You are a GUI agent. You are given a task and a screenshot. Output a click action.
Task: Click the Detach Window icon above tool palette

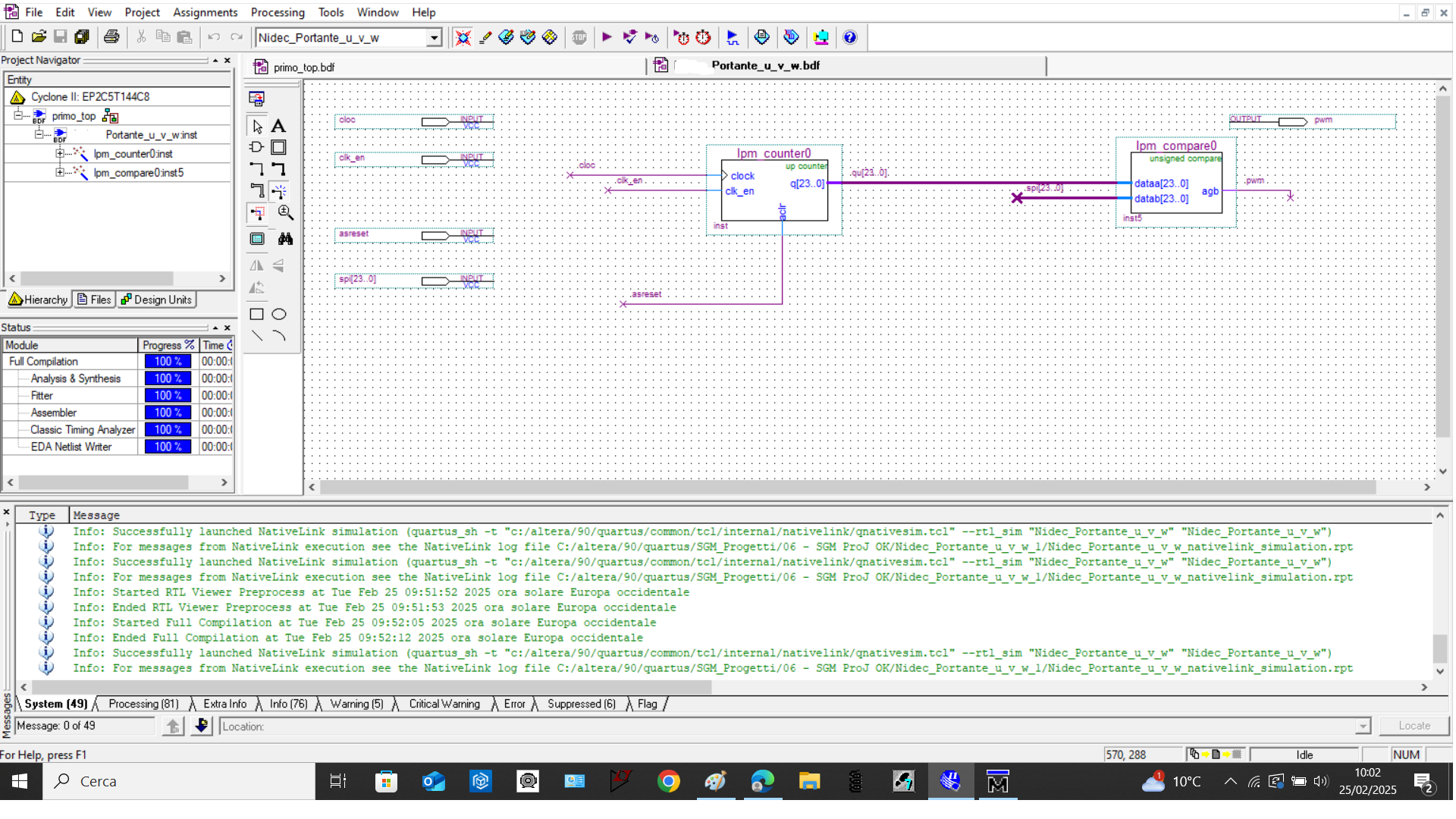256,99
